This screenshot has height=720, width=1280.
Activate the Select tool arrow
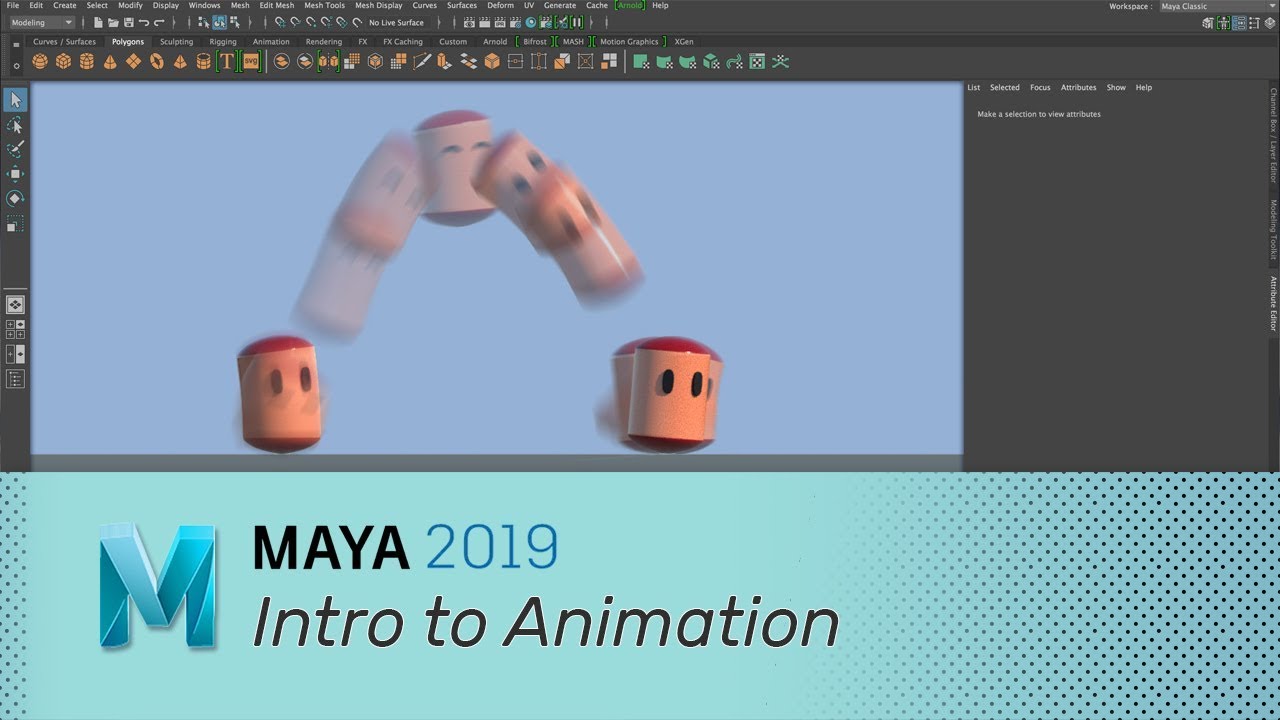coord(15,100)
